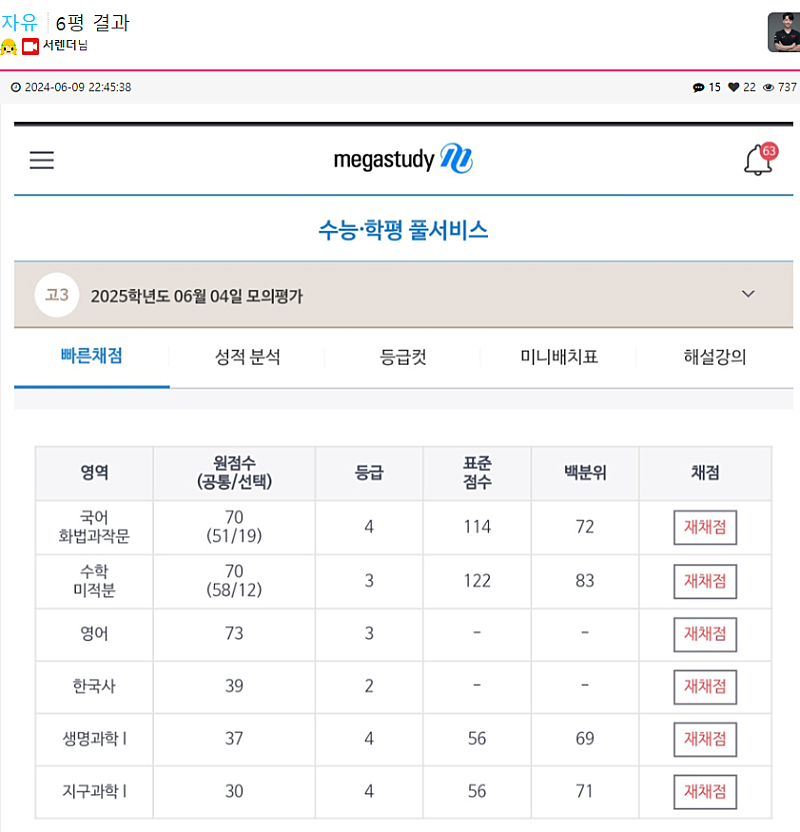Switch to the 성적 분석 tab

[247, 357]
